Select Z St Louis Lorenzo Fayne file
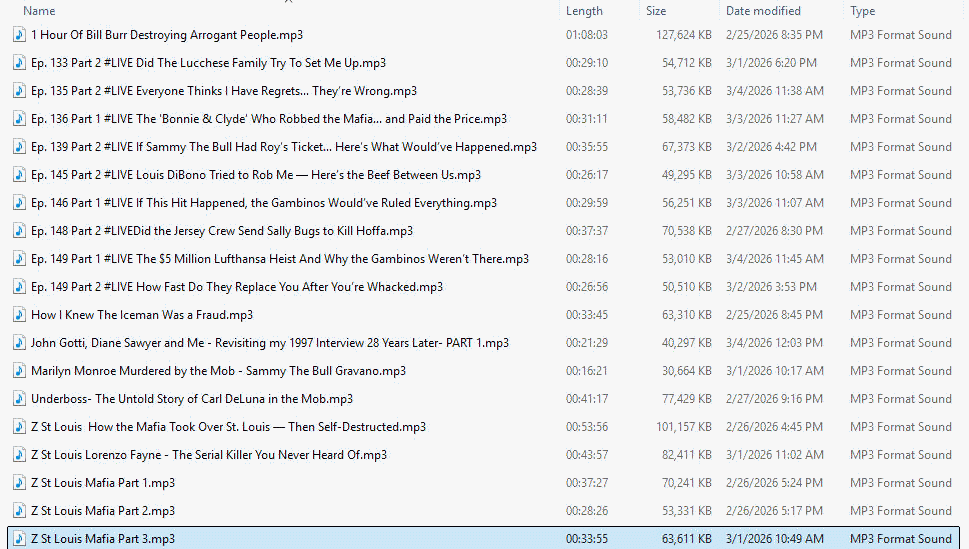Screen dimensions: 969x549 (x=209, y=455)
